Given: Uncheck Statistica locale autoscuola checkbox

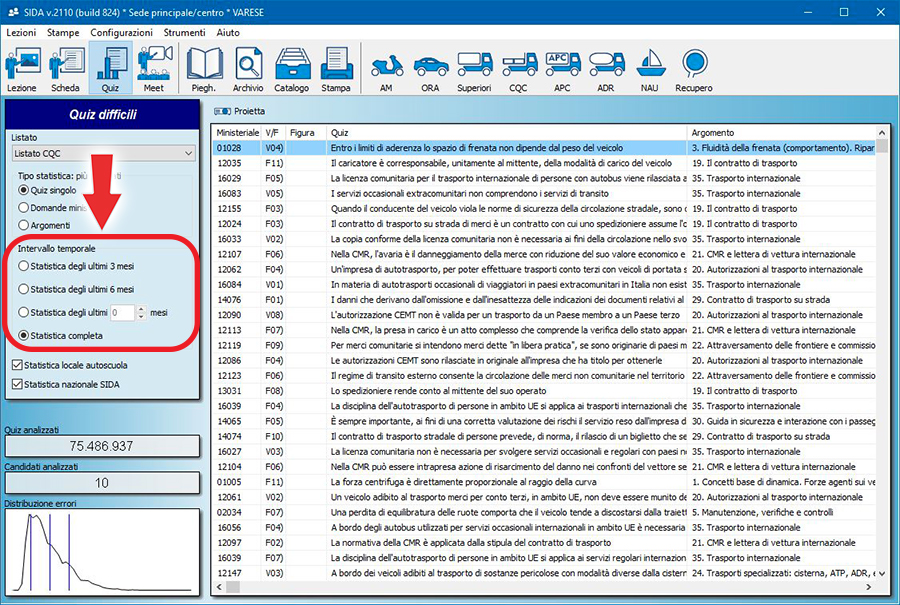Looking at the screenshot, I should (x=18, y=365).
